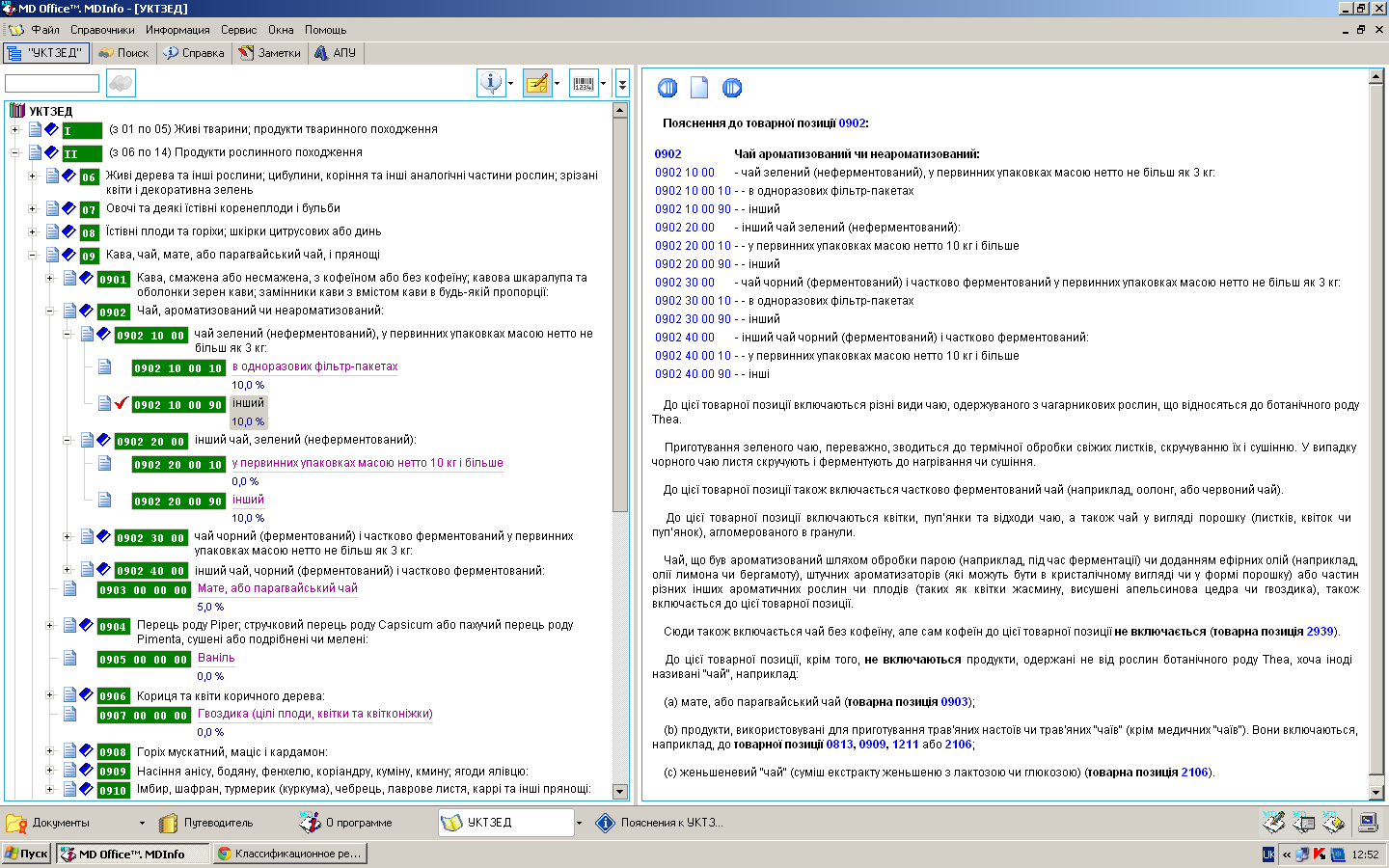The image size is (1389, 868).
Task: Click the 'Пояснения к УКТЗ...' bottom button
Action: coord(660,823)
